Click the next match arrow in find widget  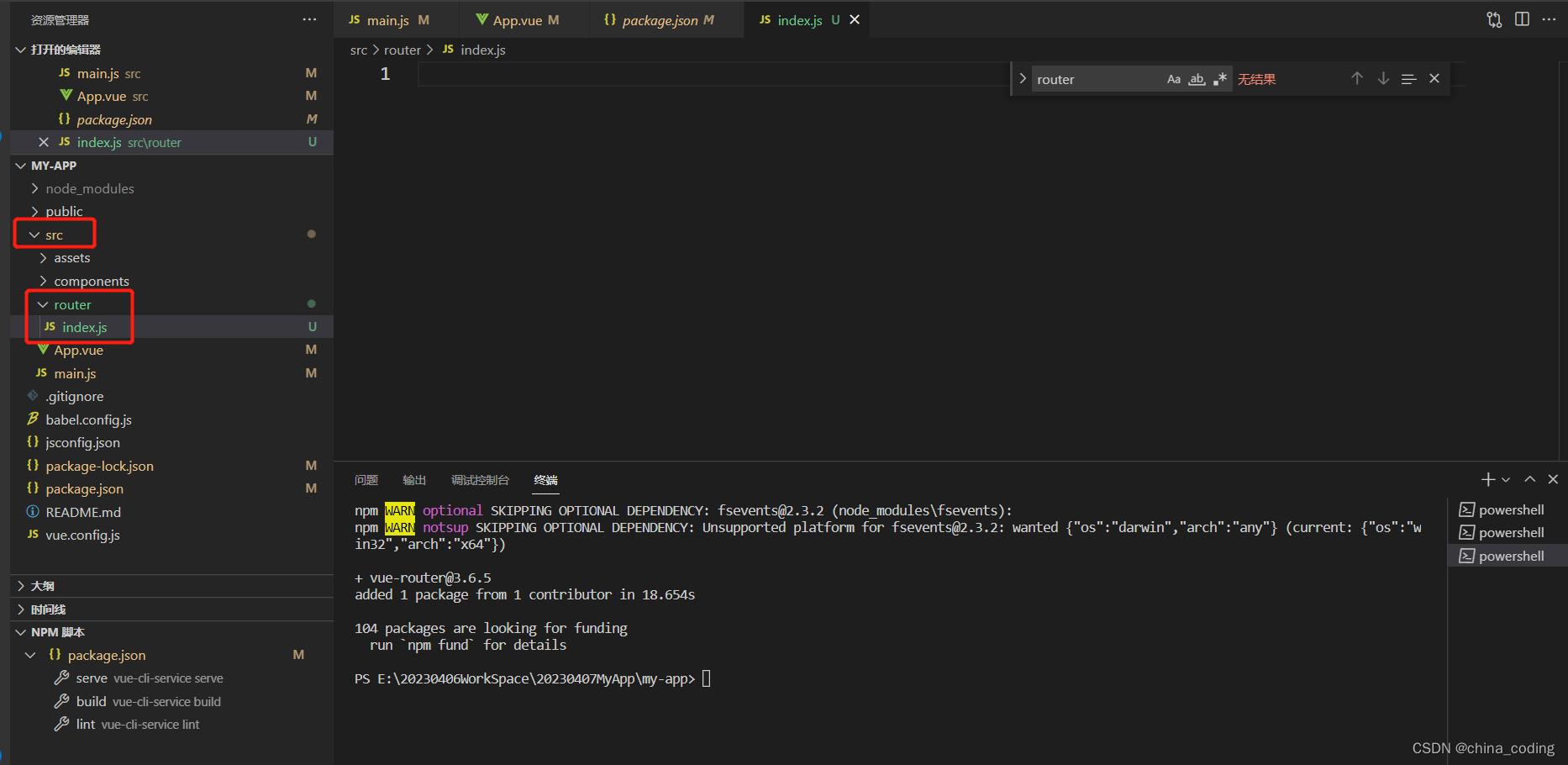[x=1383, y=78]
